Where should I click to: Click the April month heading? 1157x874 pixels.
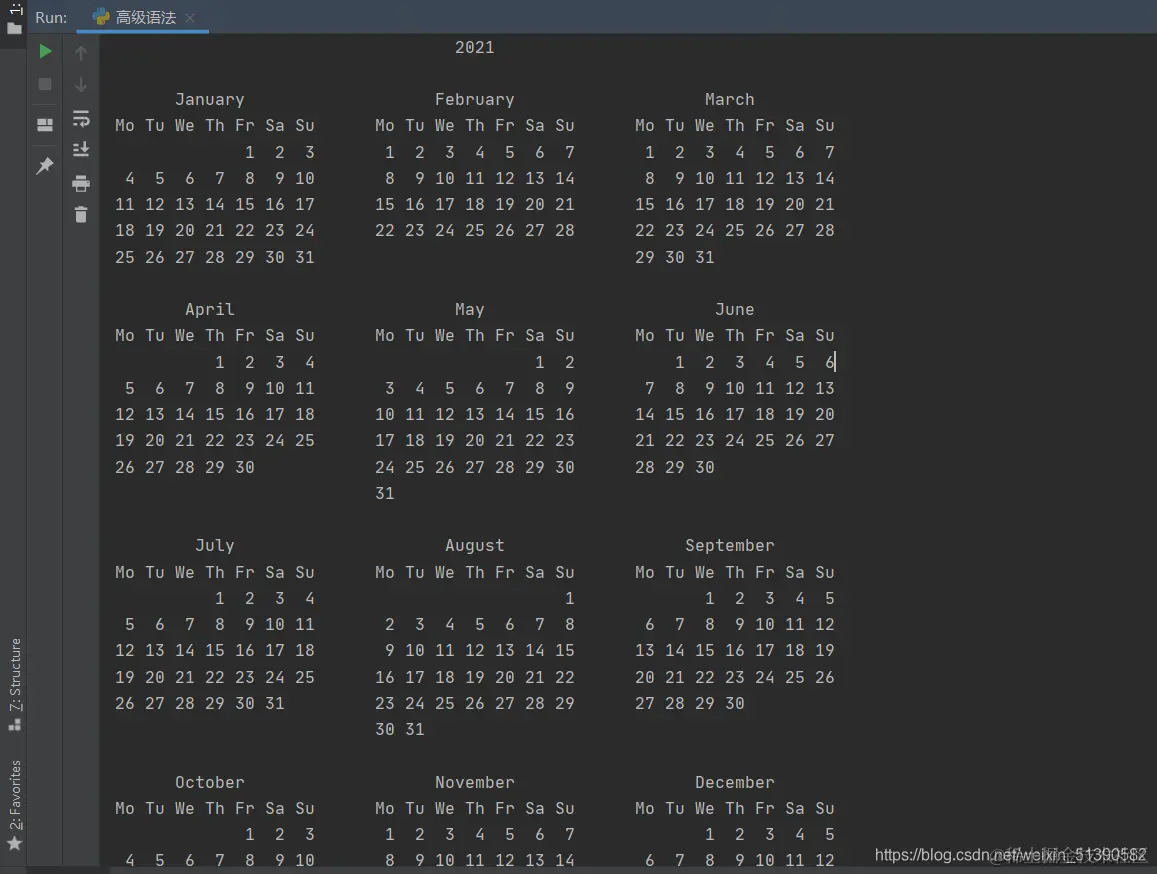click(x=210, y=309)
